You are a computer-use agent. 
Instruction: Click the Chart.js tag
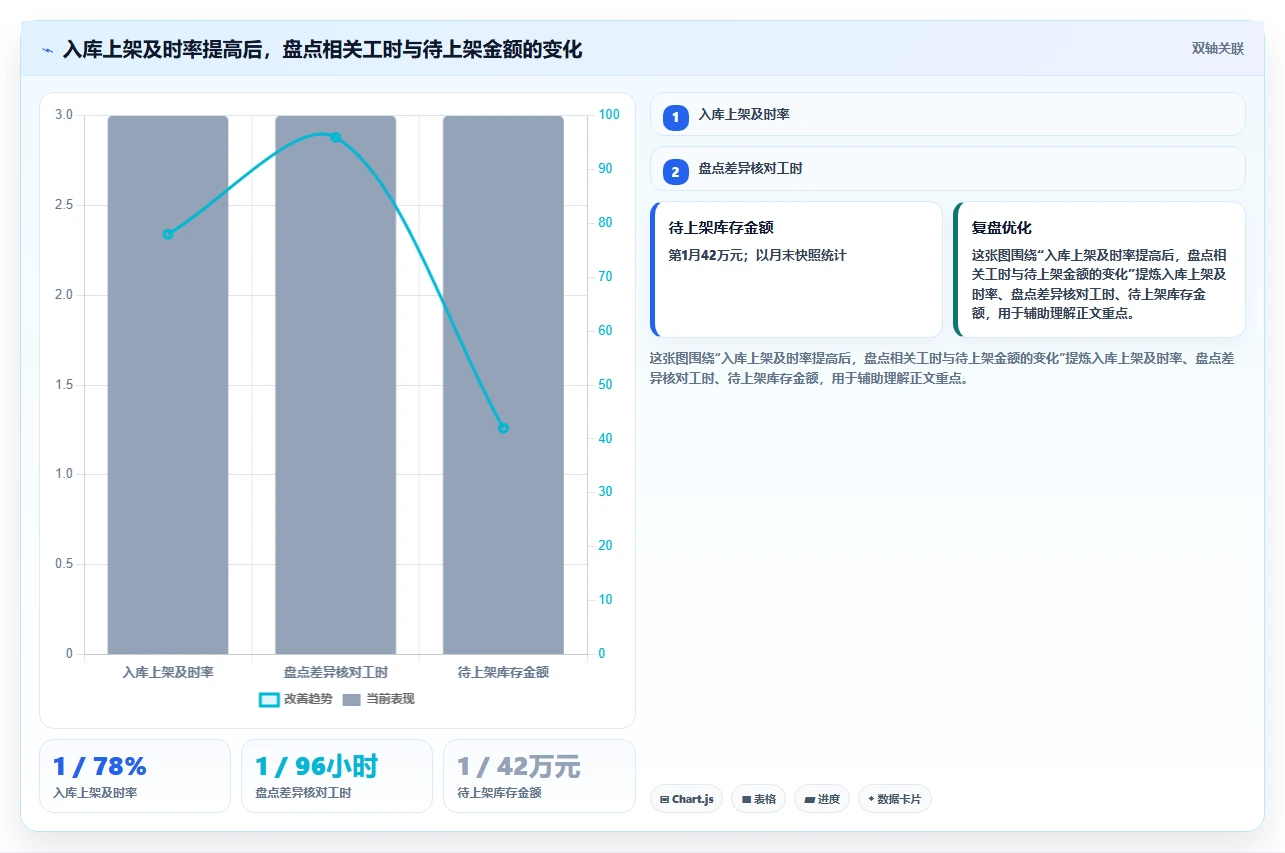pos(686,799)
